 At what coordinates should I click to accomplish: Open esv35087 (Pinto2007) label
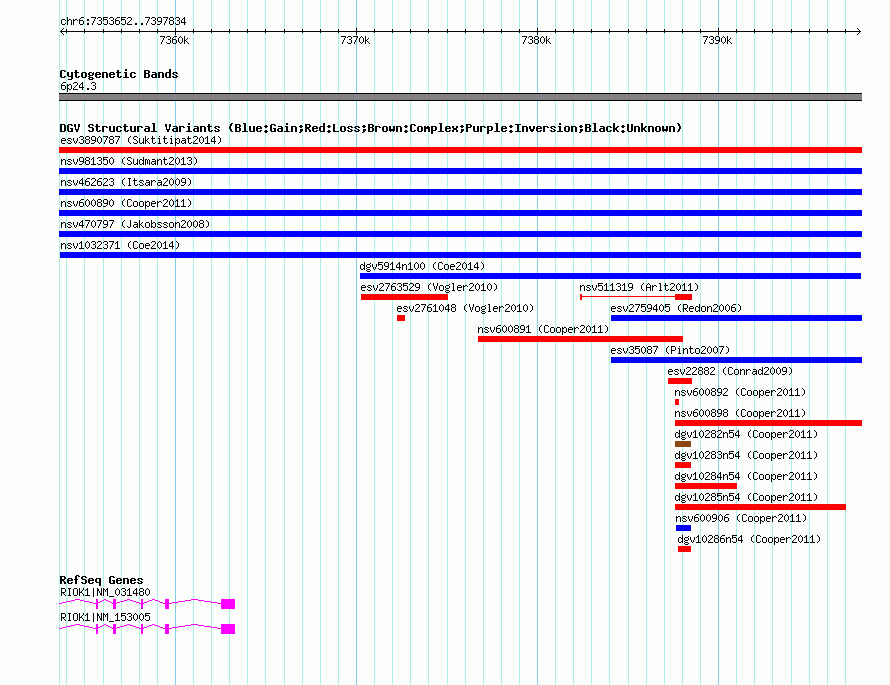pyautogui.click(x=670, y=350)
